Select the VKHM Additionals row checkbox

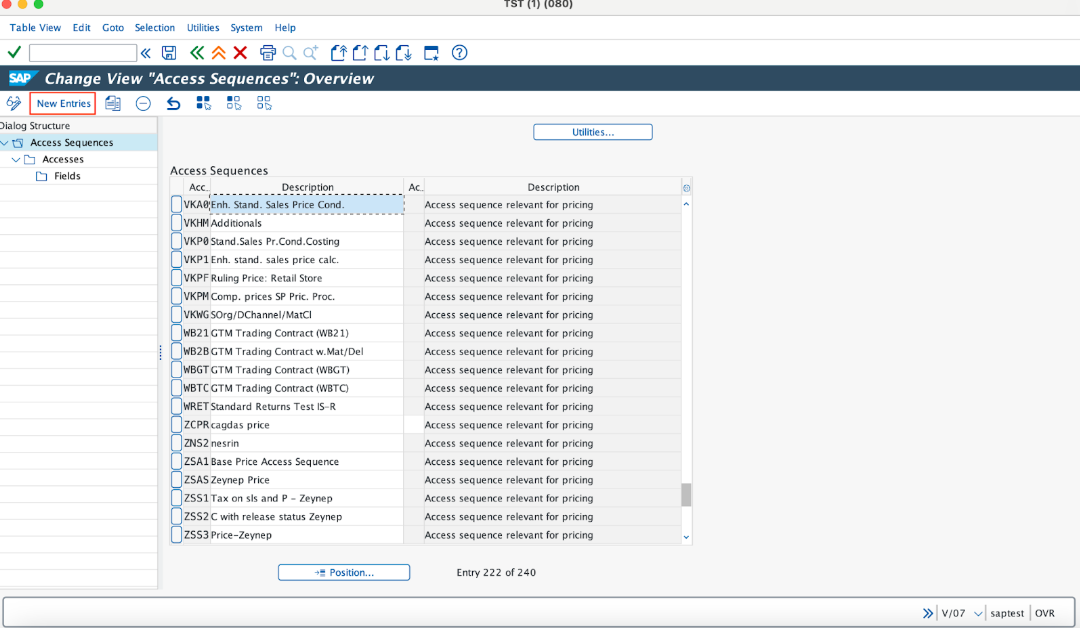click(176, 223)
